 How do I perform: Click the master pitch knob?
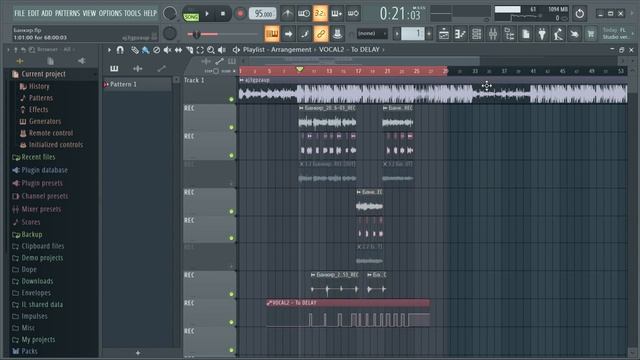pos(169,33)
